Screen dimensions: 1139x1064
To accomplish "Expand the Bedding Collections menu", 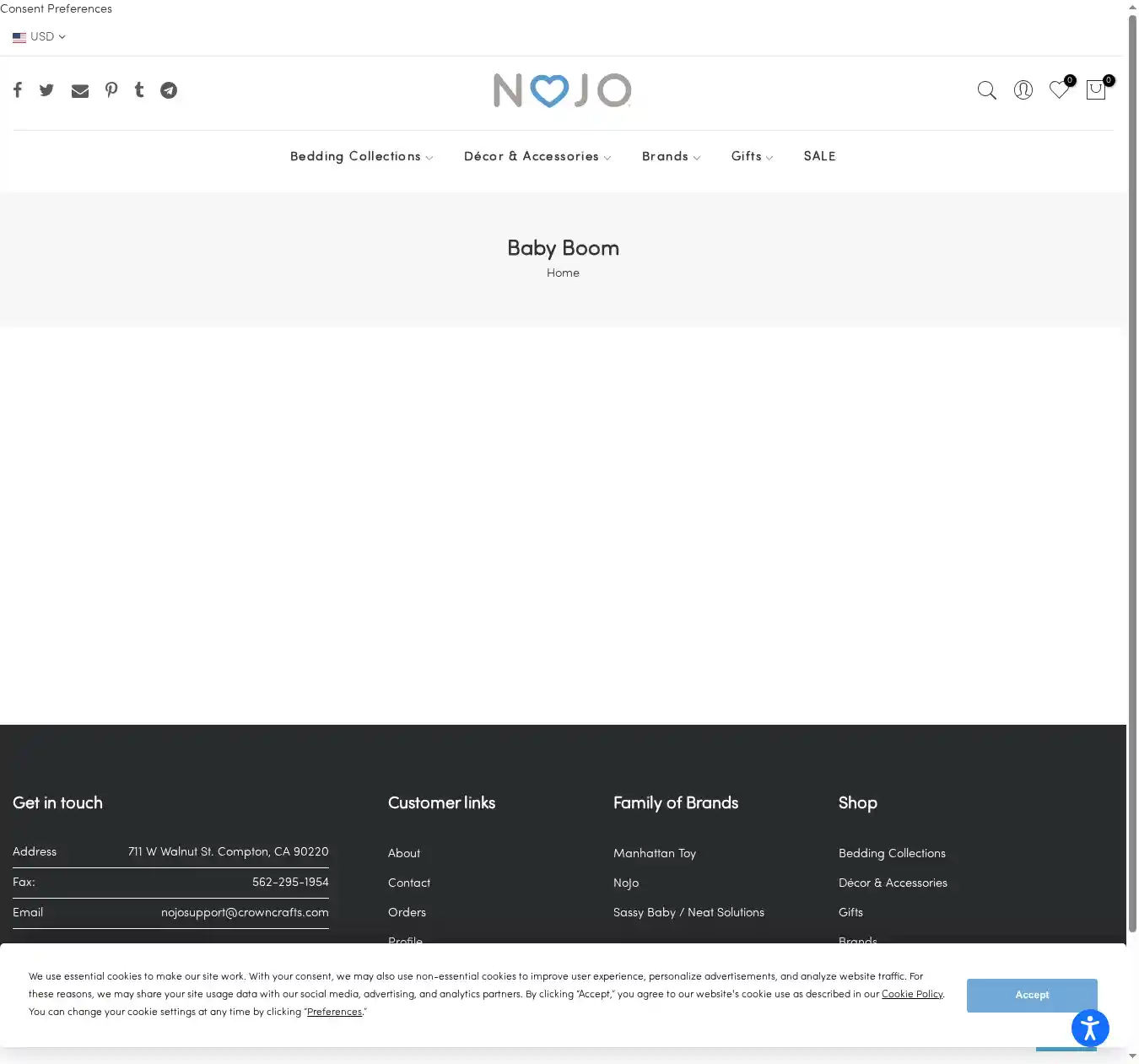I will point(361,157).
